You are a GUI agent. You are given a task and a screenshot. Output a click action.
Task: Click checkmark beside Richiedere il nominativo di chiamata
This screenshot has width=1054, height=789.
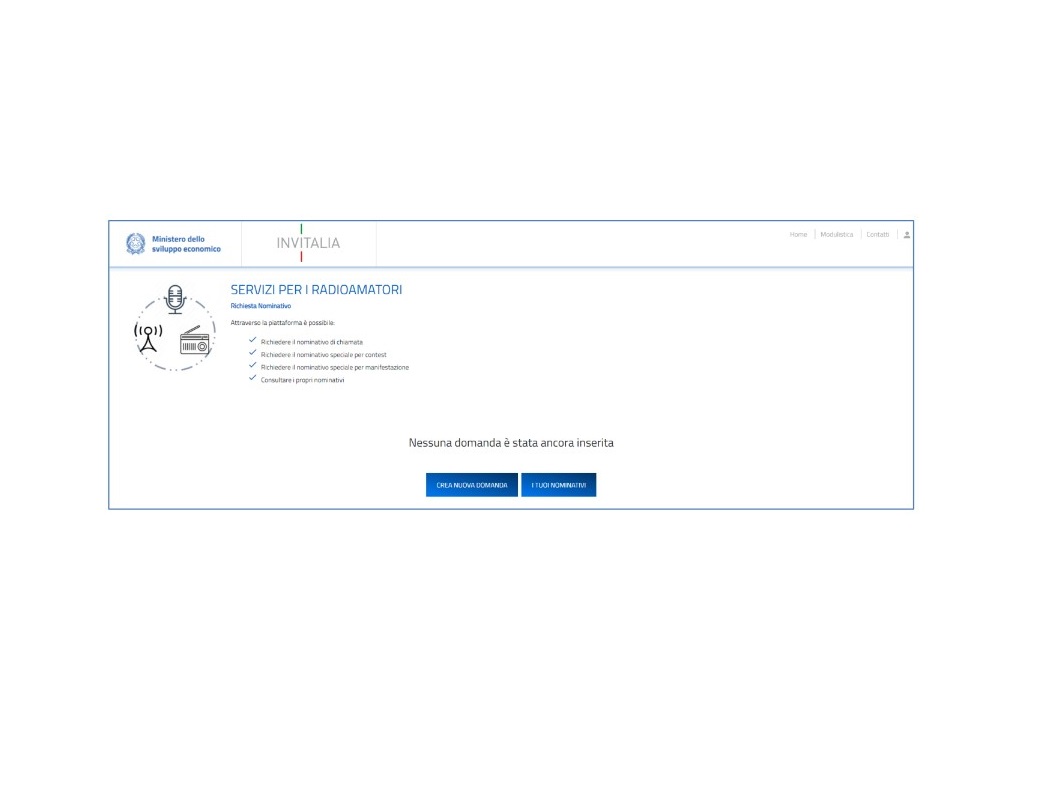pyautogui.click(x=253, y=341)
